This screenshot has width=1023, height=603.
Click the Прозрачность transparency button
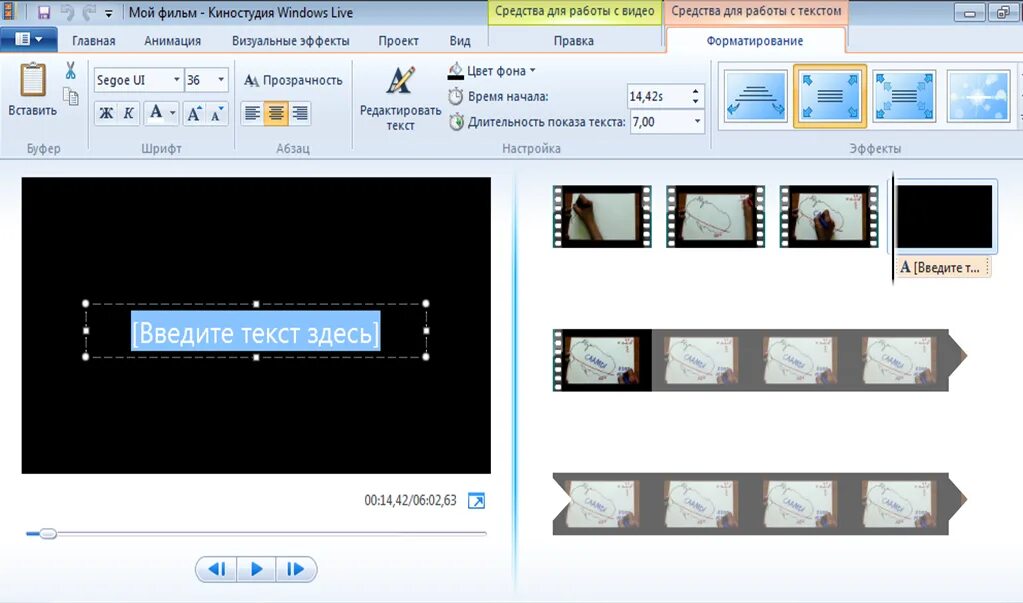click(293, 80)
